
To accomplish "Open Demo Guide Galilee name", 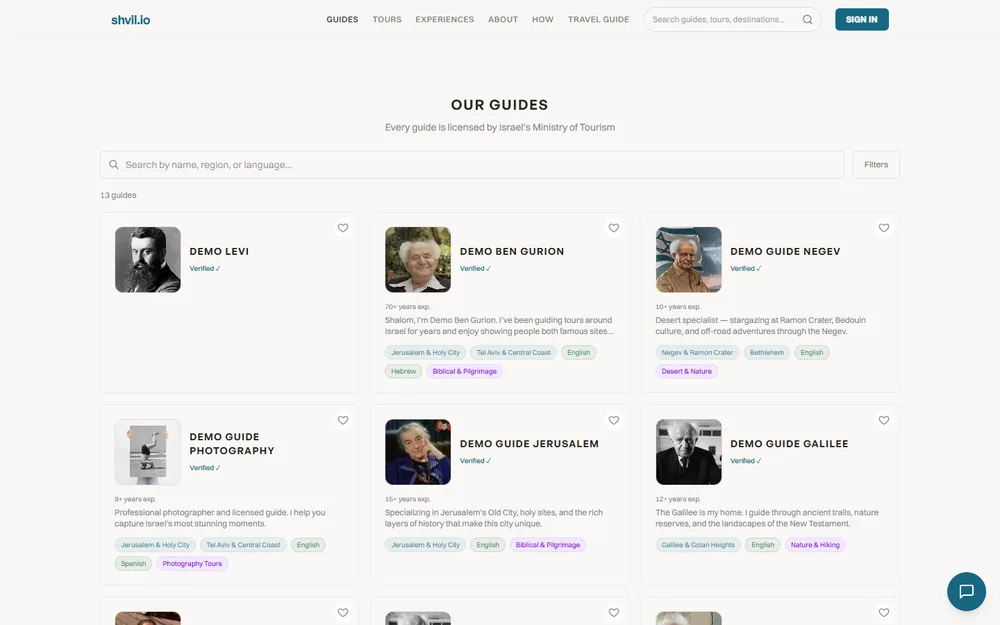I will [x=790, y=444].
